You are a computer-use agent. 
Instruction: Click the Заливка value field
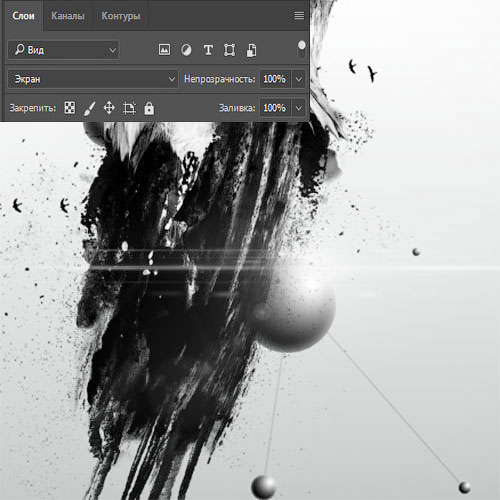(x=275, y=108)
